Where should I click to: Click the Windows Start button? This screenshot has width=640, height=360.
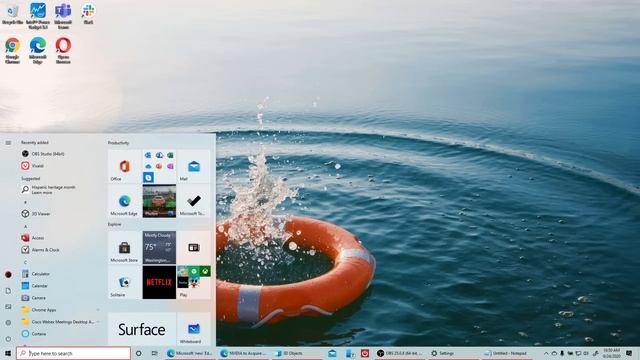point(7,353)
